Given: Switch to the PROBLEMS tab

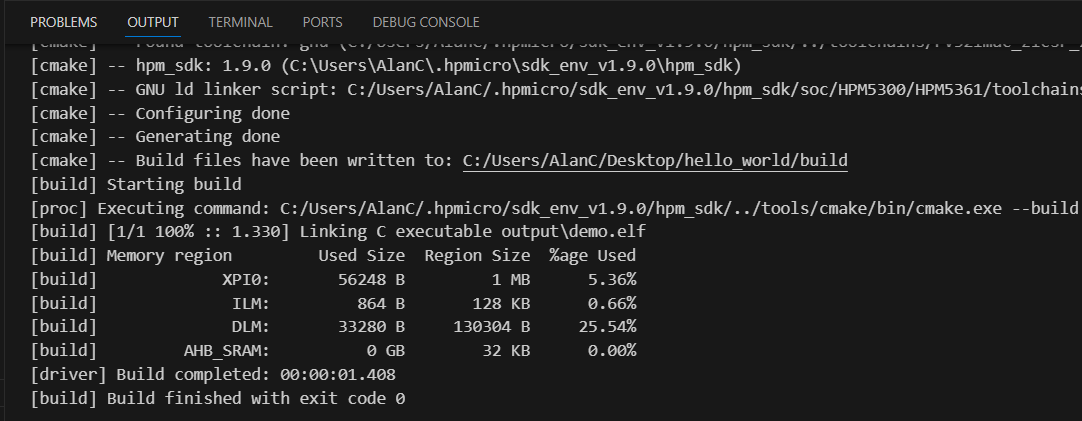Looking at the screenshot, I should click(64, 22).
